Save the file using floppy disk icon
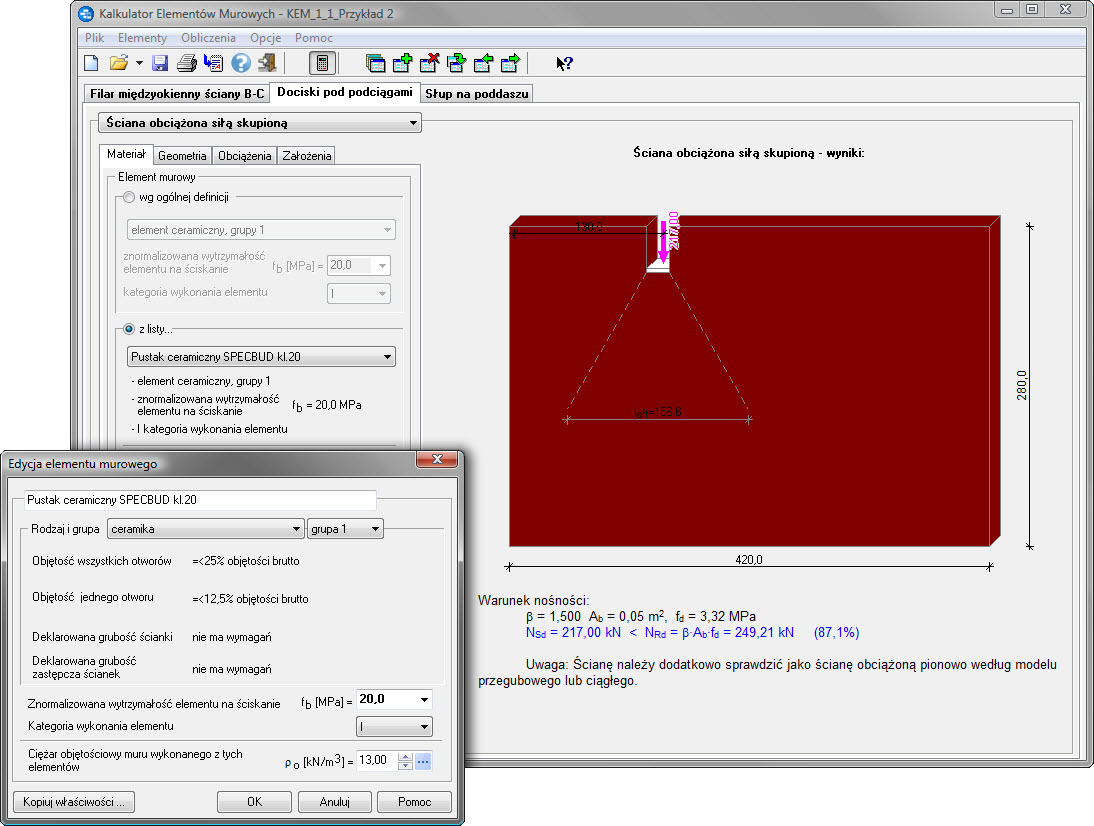The image size is (1094, 826). tap(160, 64)
